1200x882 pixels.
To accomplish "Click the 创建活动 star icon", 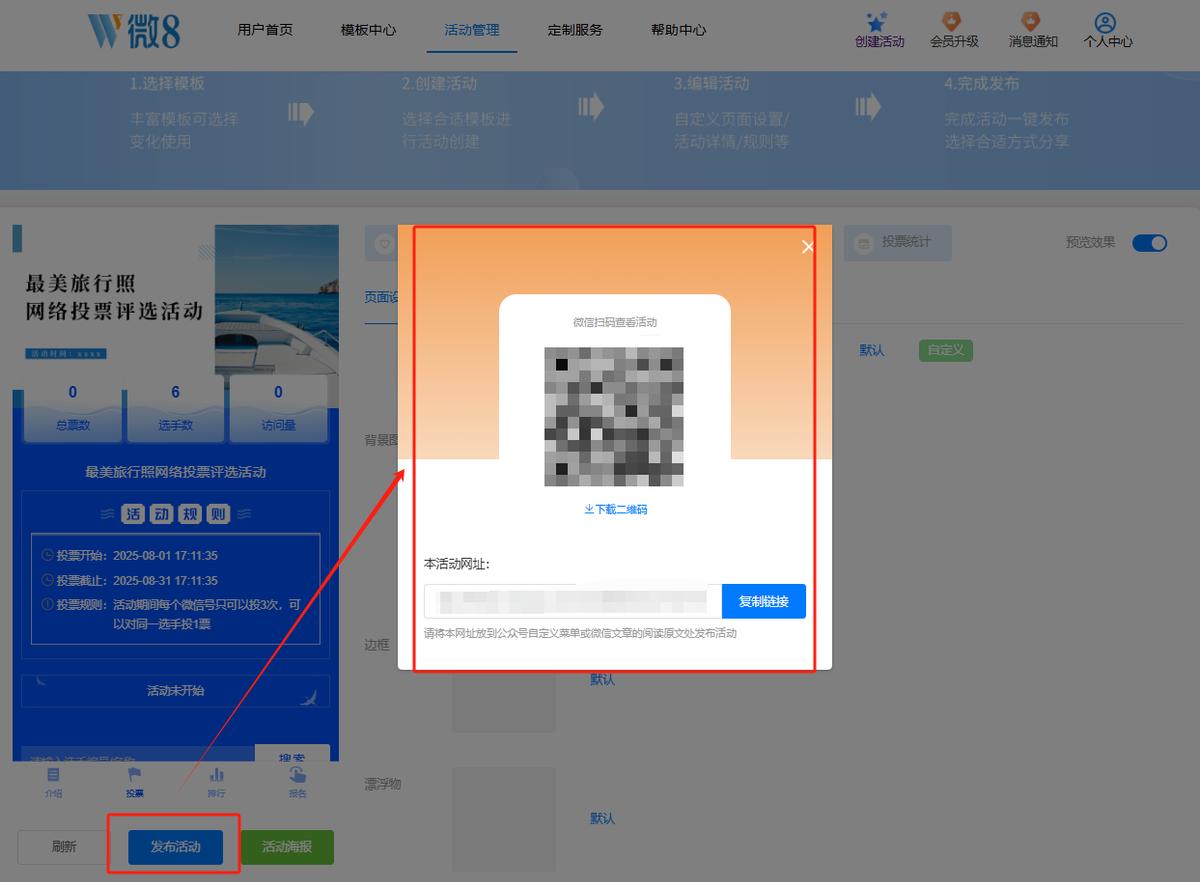I will point(879,21).
